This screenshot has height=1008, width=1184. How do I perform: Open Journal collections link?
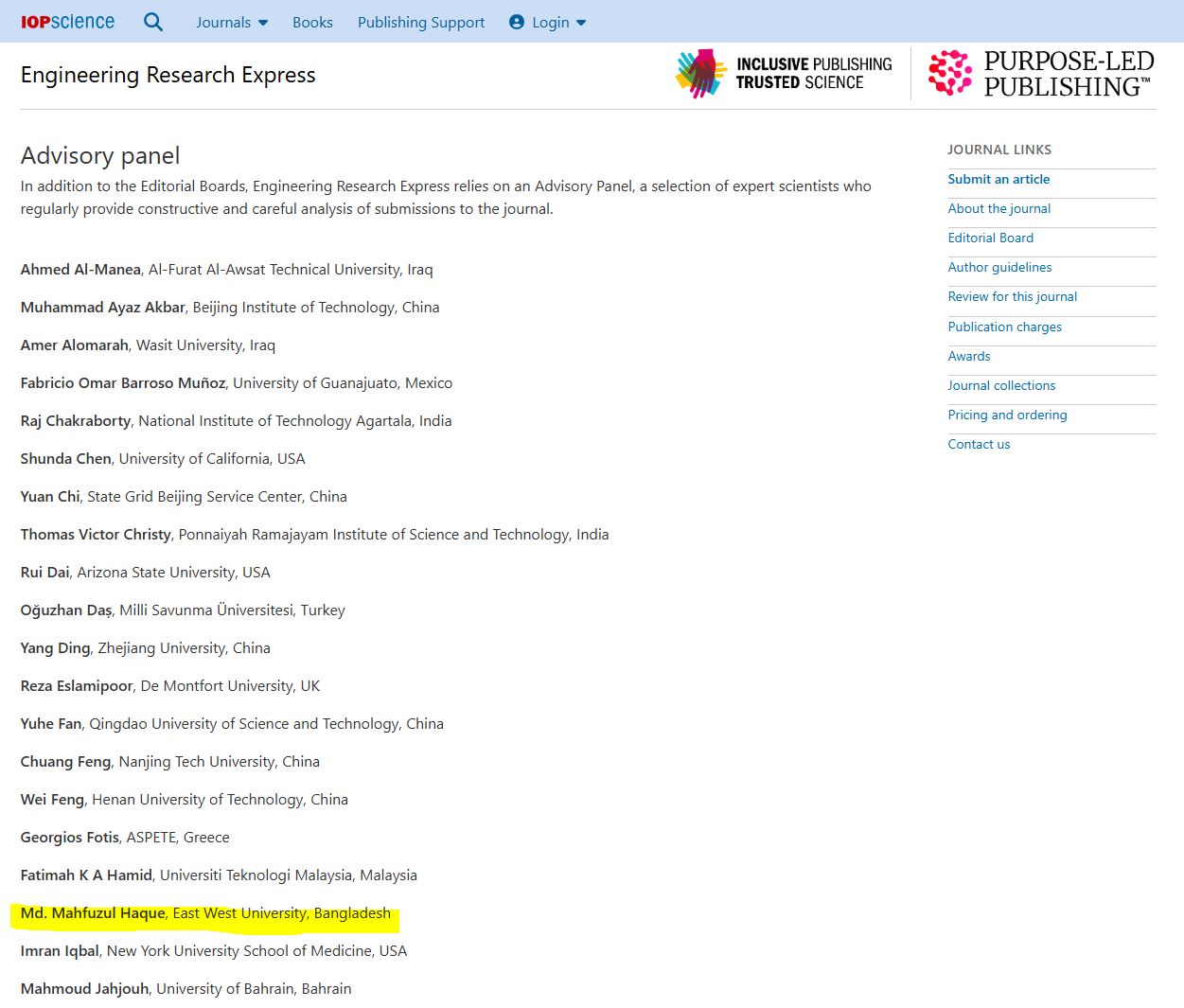coord(1001,385)
